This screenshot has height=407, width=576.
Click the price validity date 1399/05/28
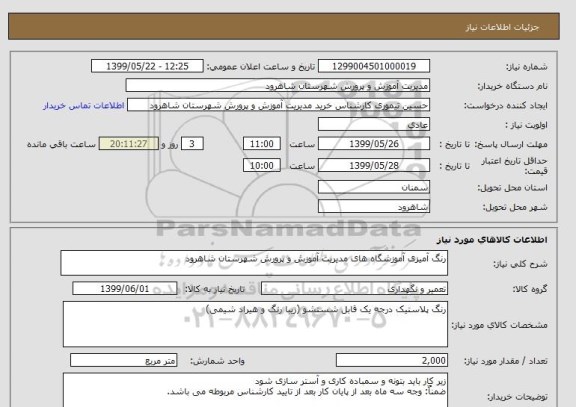374,166
